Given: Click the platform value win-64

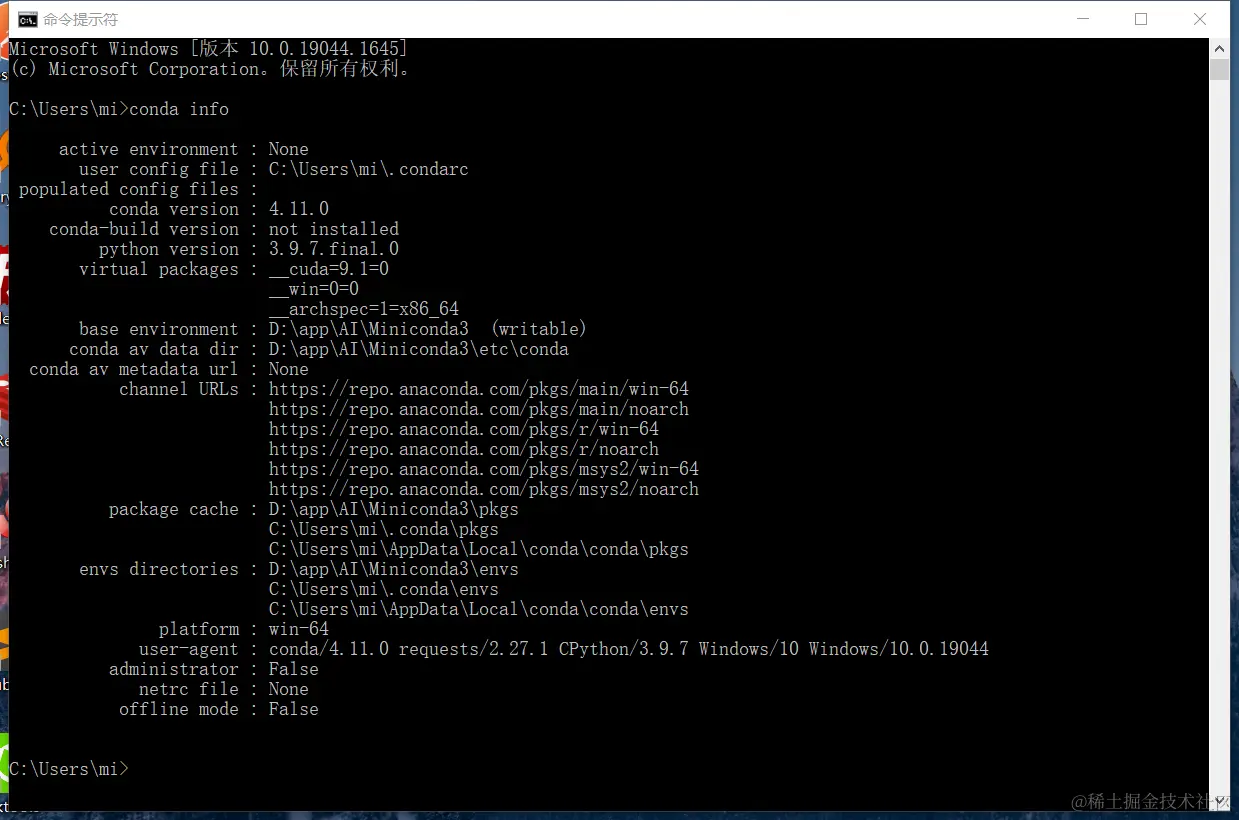Looking at the screenshot, I should 299,629.
